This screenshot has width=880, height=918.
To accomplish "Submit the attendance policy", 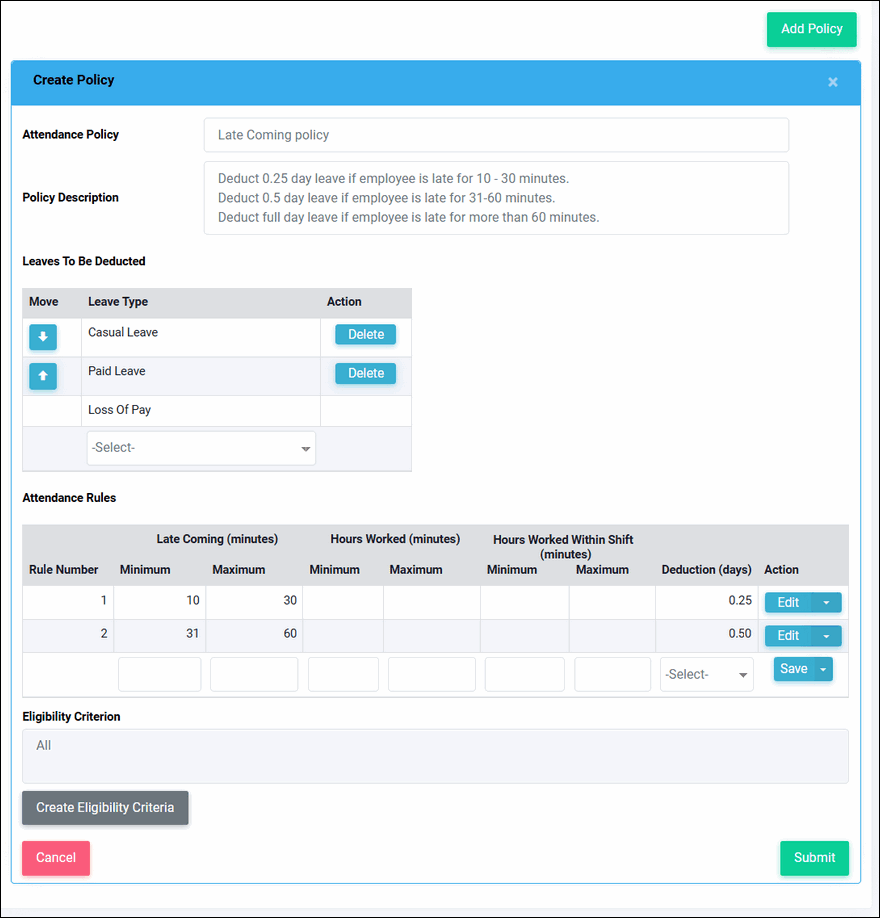I will pyautogui.click(x=814, y=858).
